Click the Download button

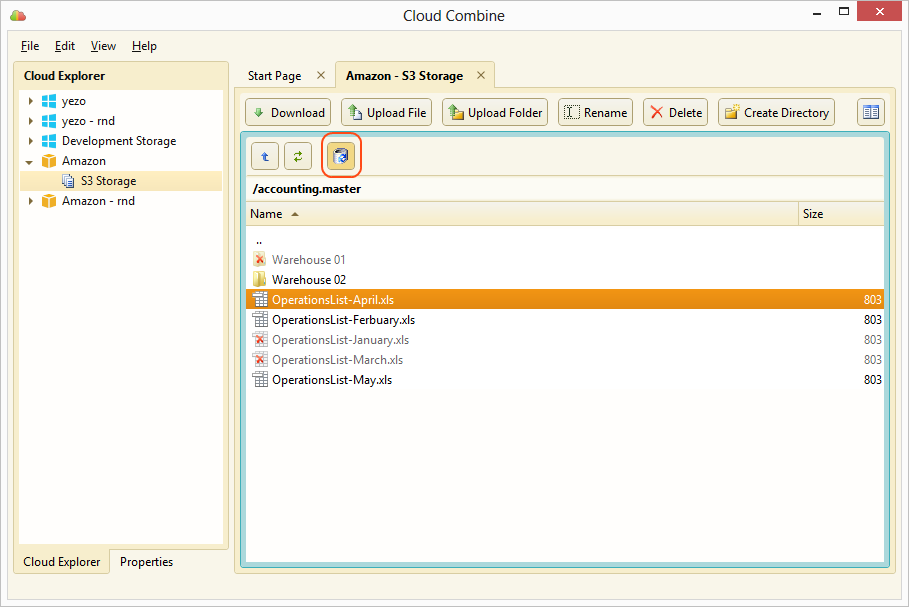[288, 112]
